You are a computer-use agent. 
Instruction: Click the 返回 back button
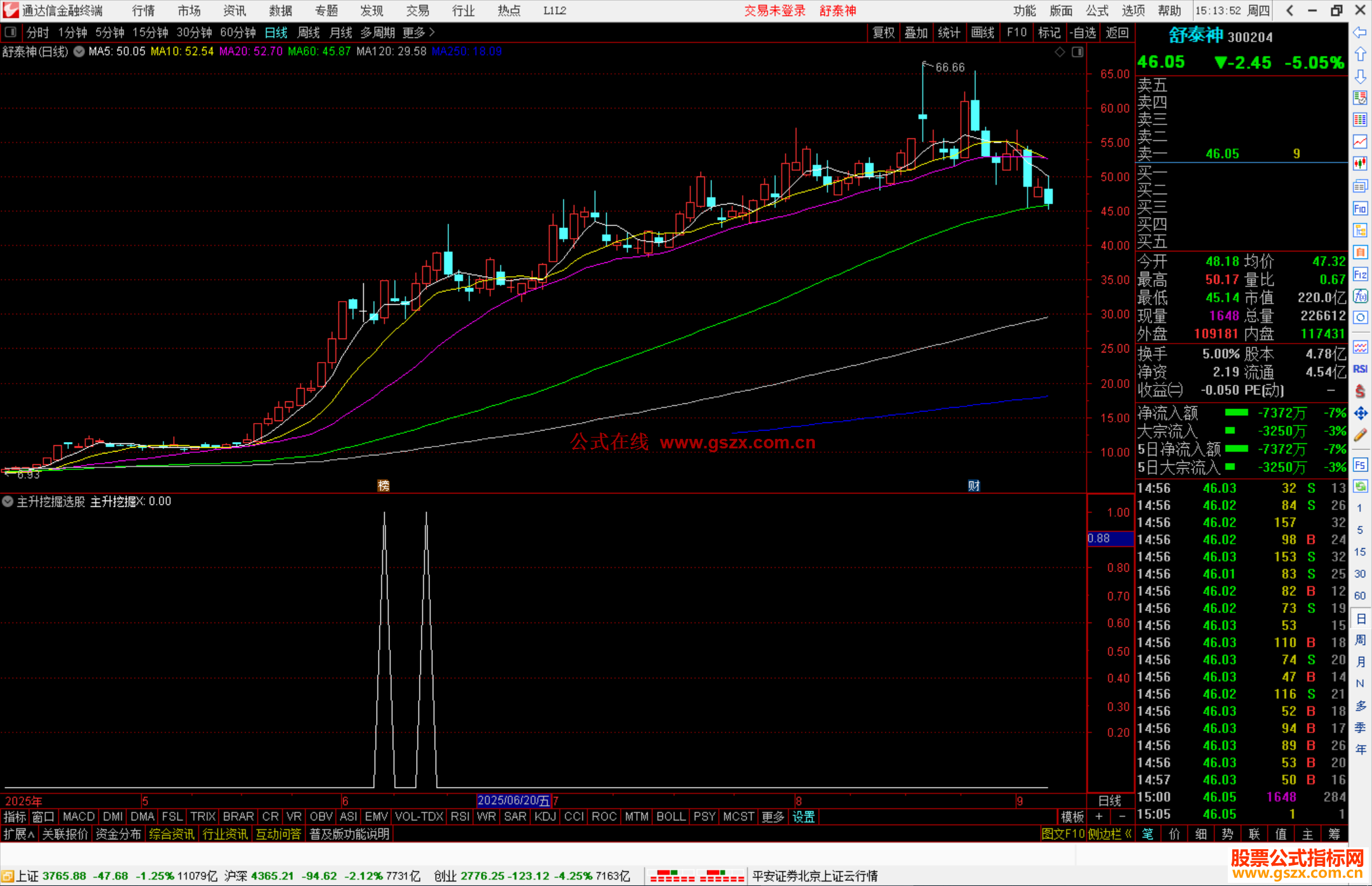point(1117,32)
